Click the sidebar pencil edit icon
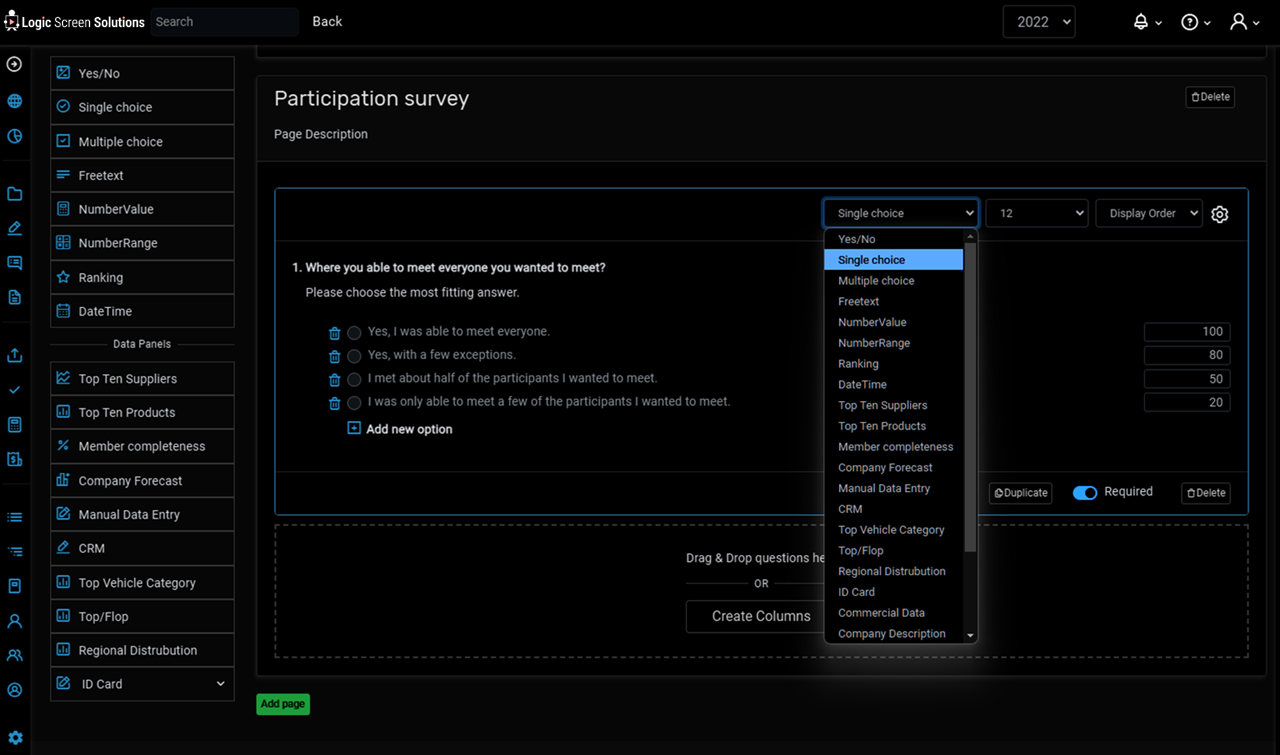Screen dimensions: 1280x755 click(x=14, y=228)
